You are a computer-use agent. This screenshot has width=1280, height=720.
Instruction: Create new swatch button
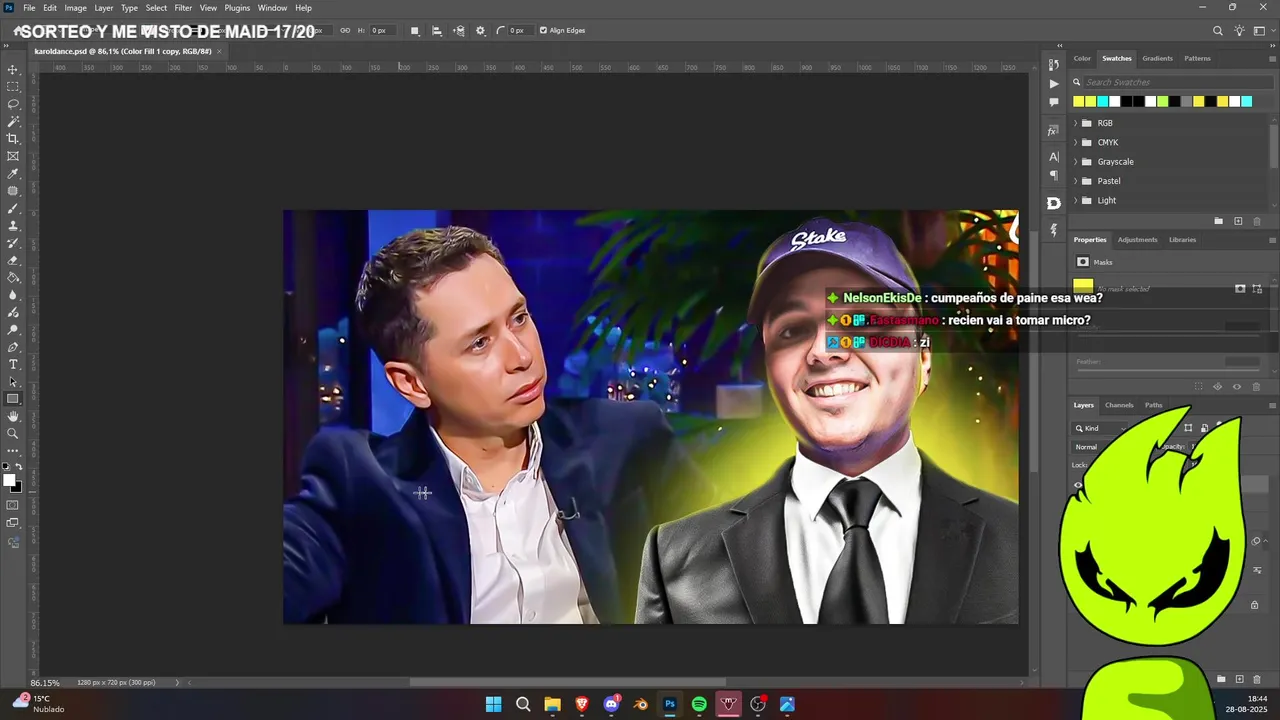(1238, 221)
